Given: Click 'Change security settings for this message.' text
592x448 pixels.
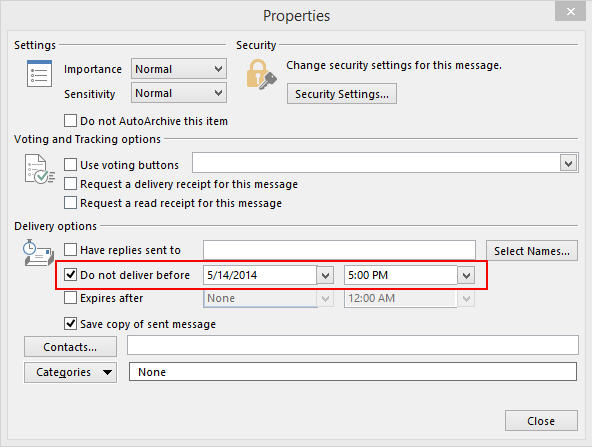Looking at the screenshot, I should pyautogui.click(x=394, y=65).
